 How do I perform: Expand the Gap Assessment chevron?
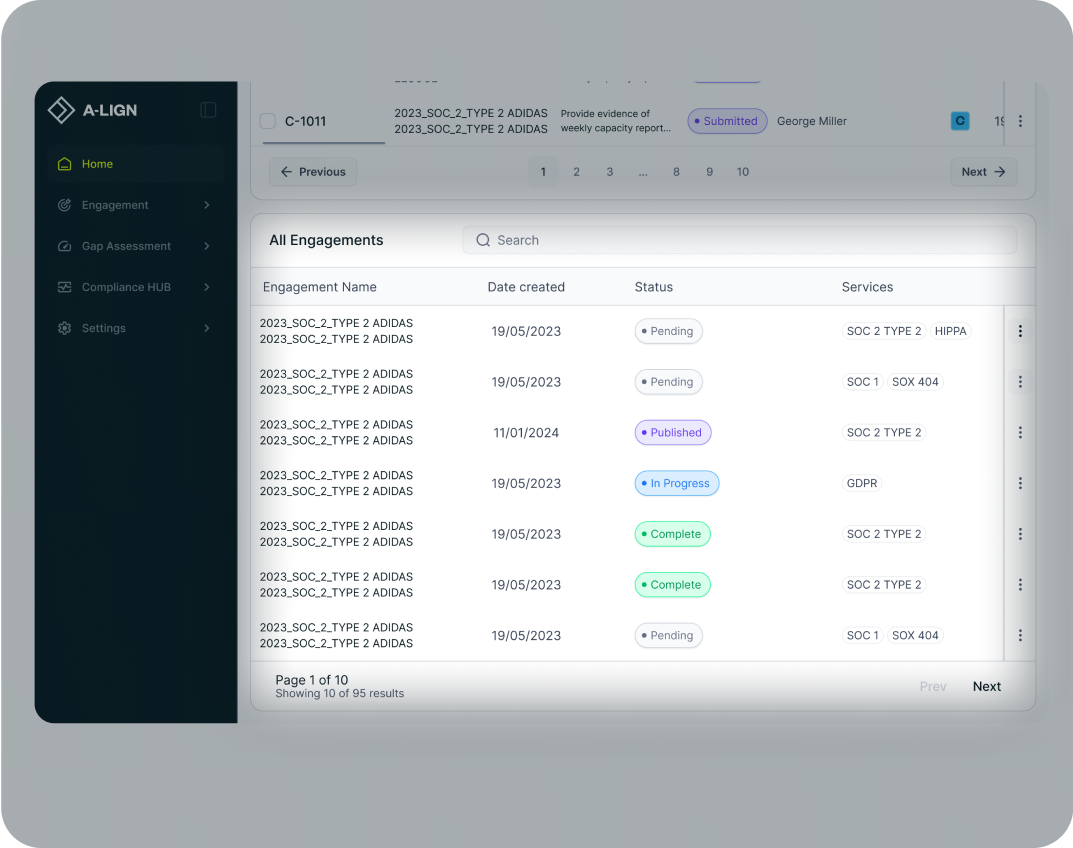(207, 246)
